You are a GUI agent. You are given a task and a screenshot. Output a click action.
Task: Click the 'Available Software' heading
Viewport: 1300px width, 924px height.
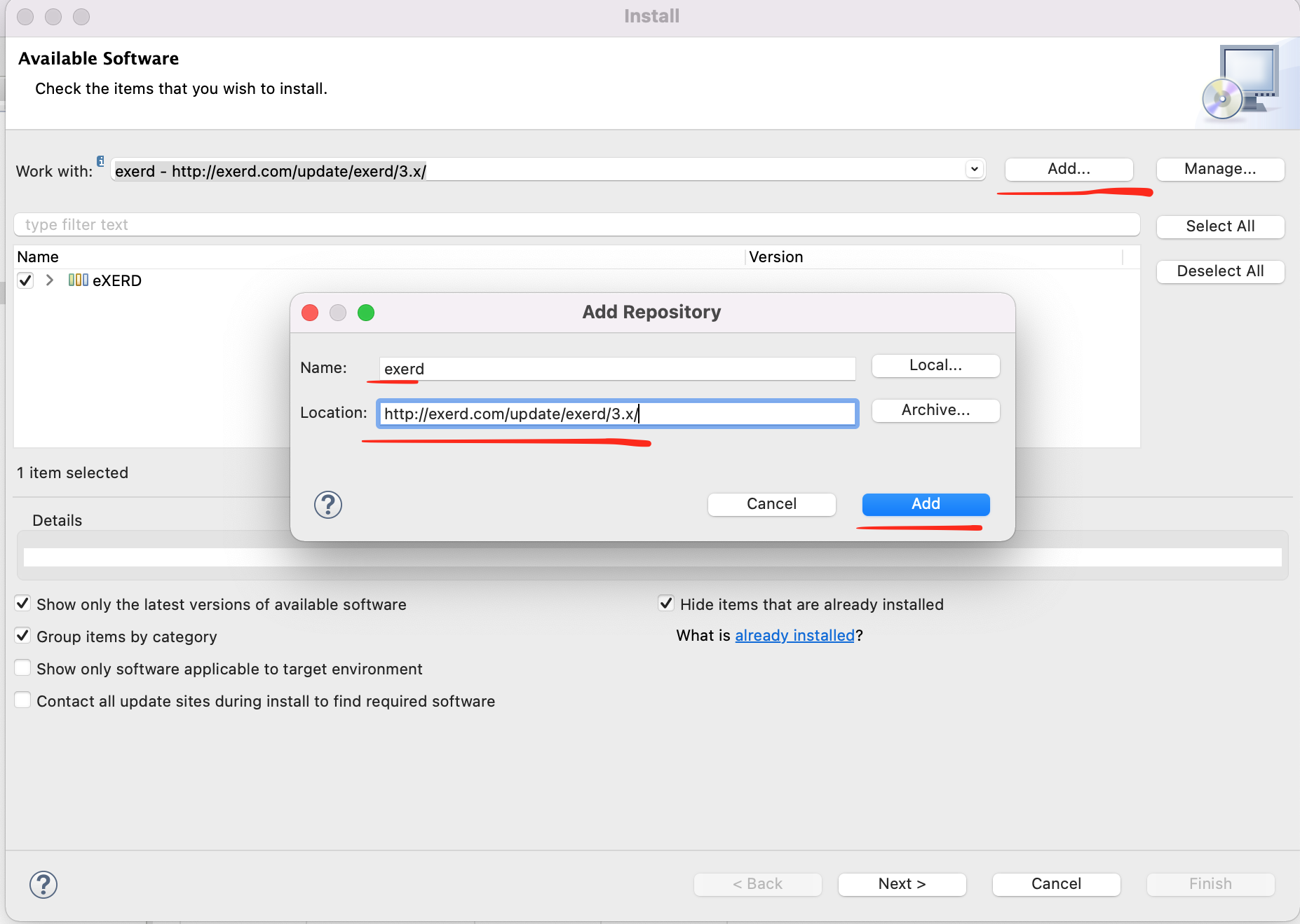coord(99,59)
